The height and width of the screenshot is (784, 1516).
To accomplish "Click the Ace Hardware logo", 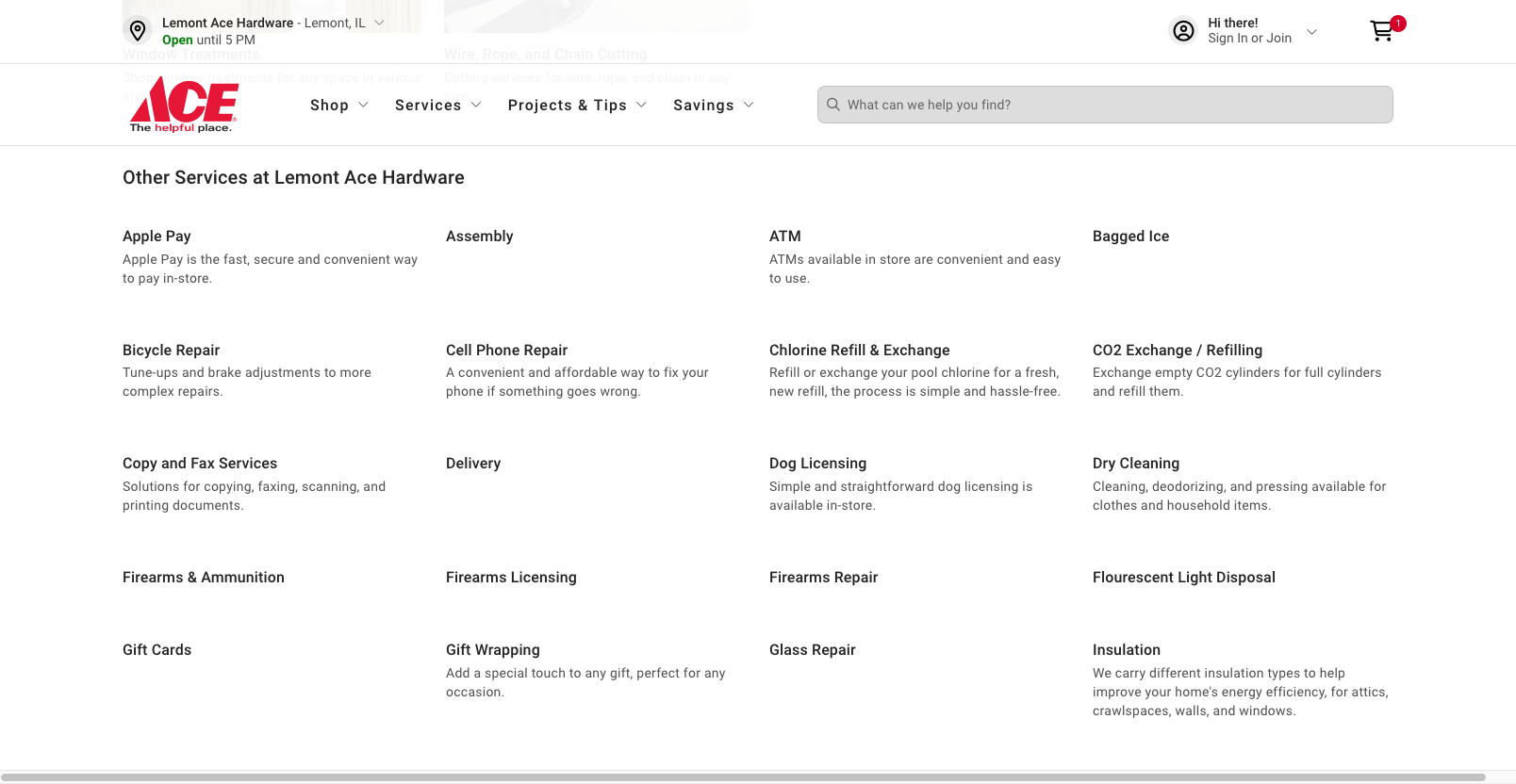I will point(184,105).
